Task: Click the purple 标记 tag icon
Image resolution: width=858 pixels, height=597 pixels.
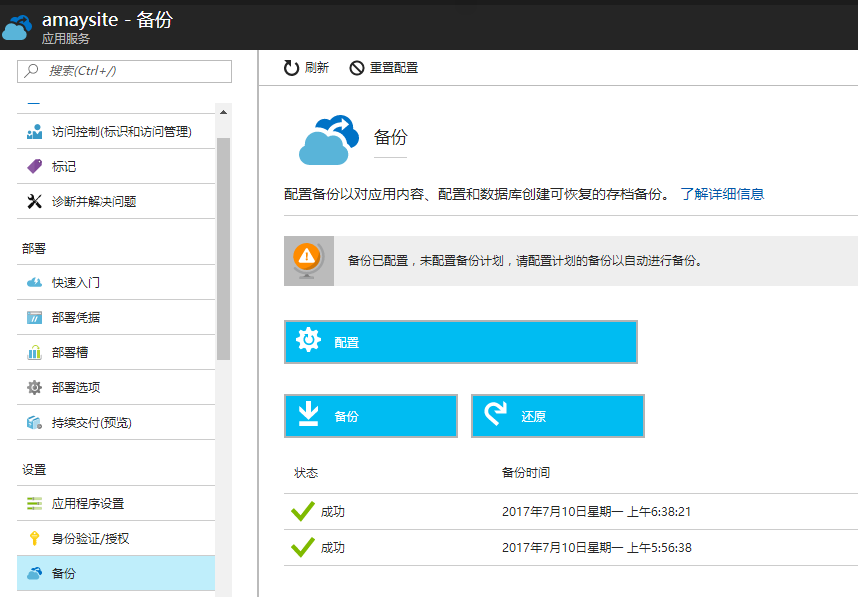Action: coord(35,166)
